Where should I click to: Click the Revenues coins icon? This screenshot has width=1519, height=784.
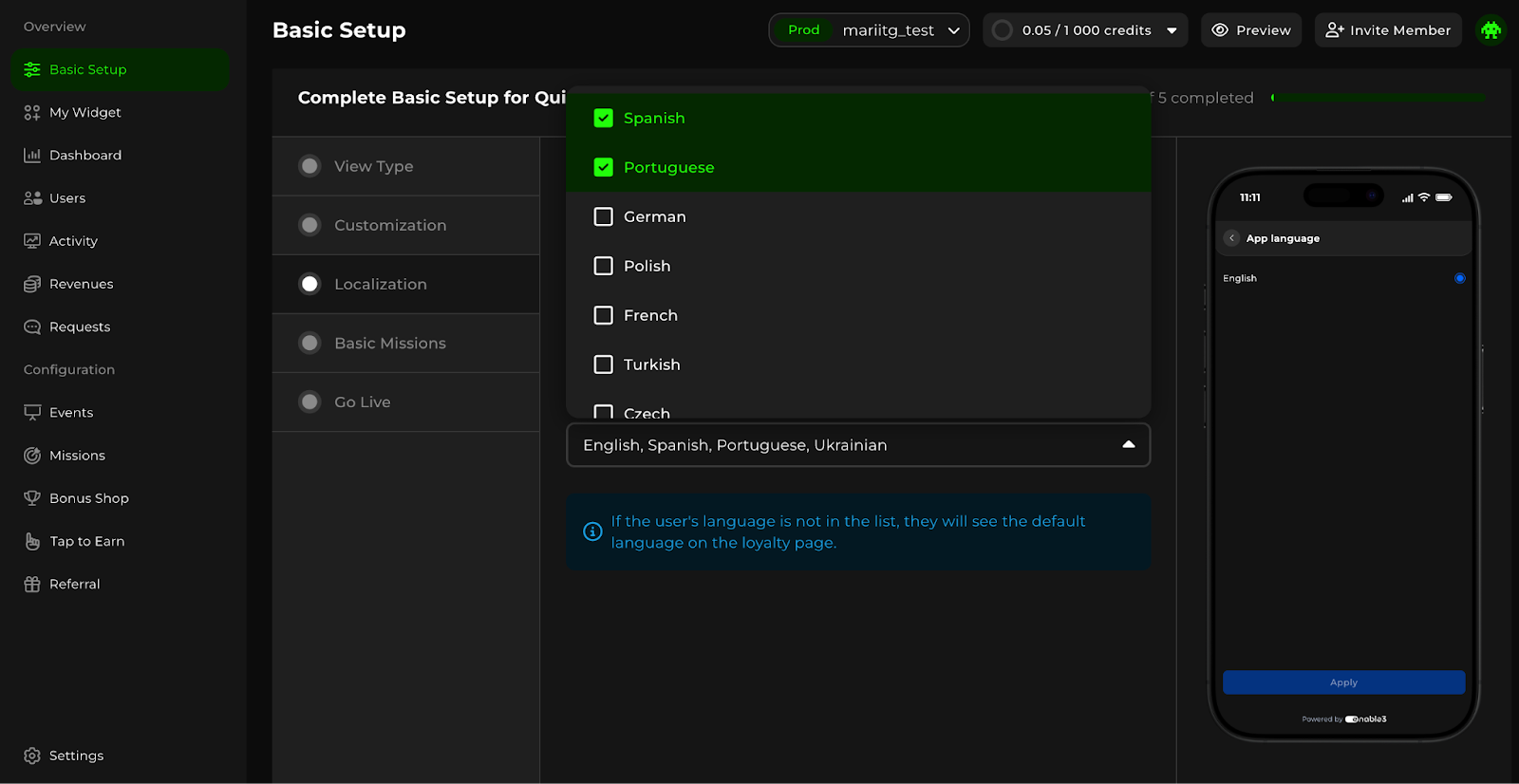32,284
